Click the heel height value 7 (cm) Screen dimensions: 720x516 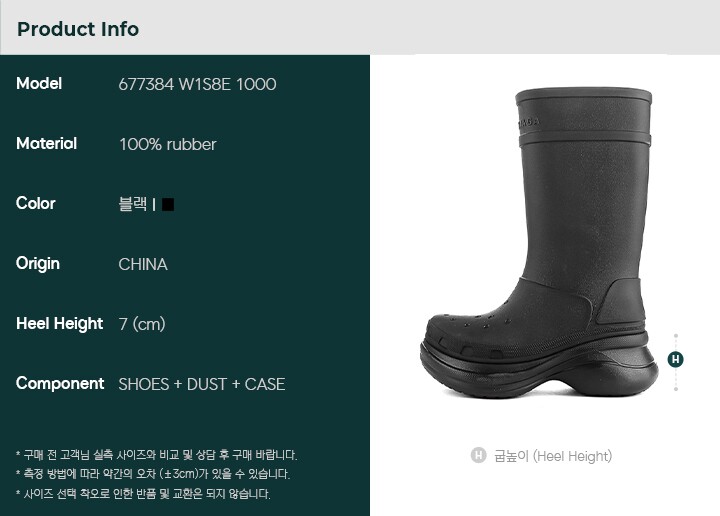142,324
